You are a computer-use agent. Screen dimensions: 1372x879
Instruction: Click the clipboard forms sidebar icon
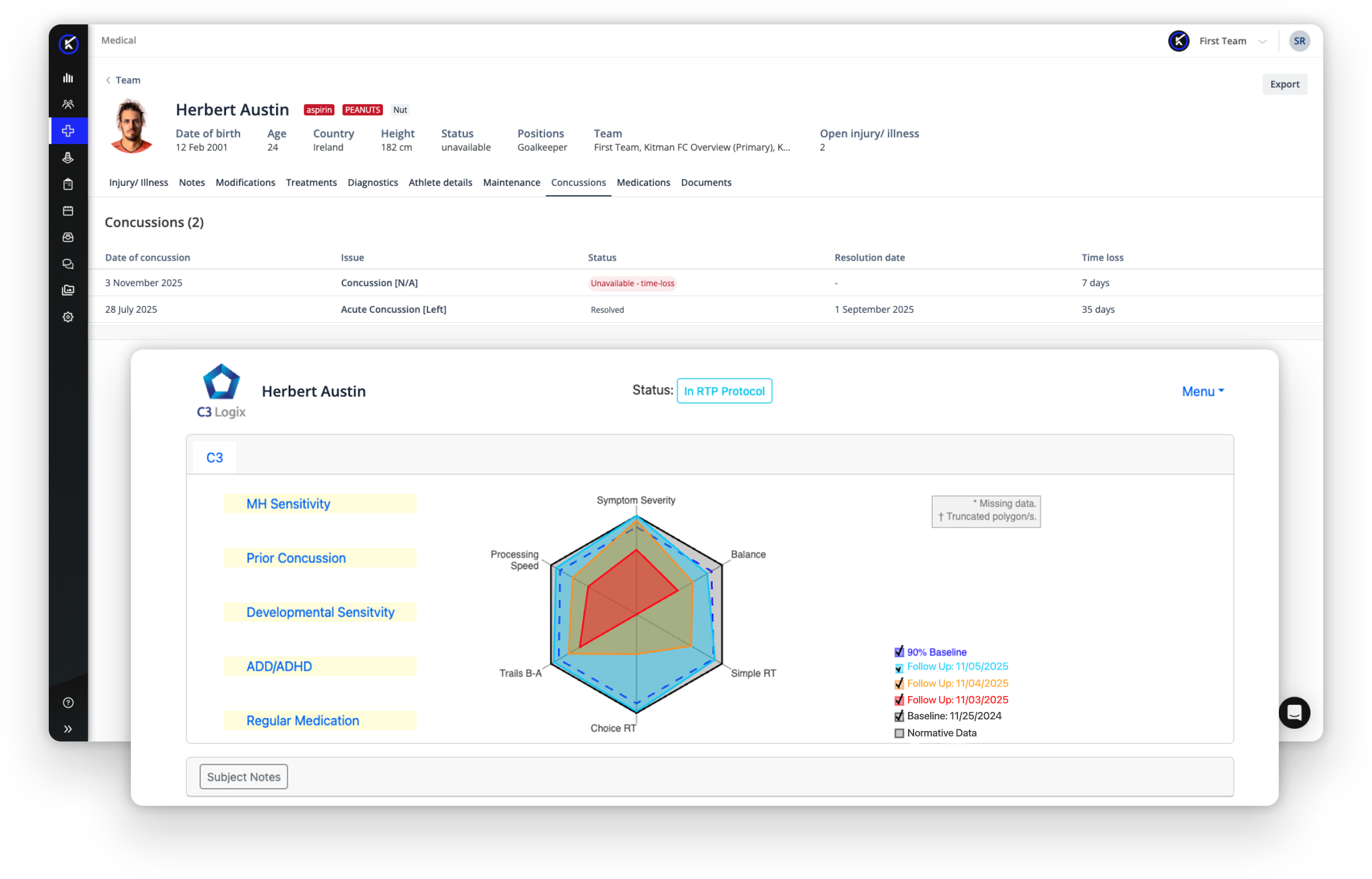[x=68, y=184]
